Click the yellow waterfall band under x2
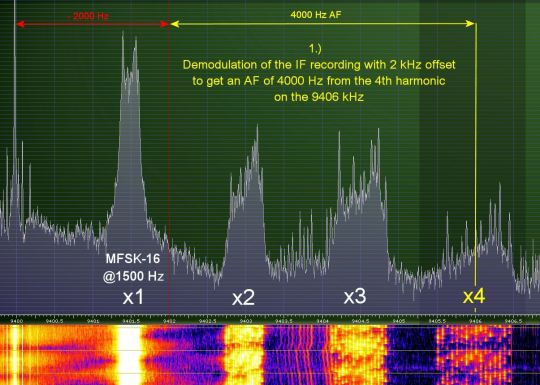 244,355
